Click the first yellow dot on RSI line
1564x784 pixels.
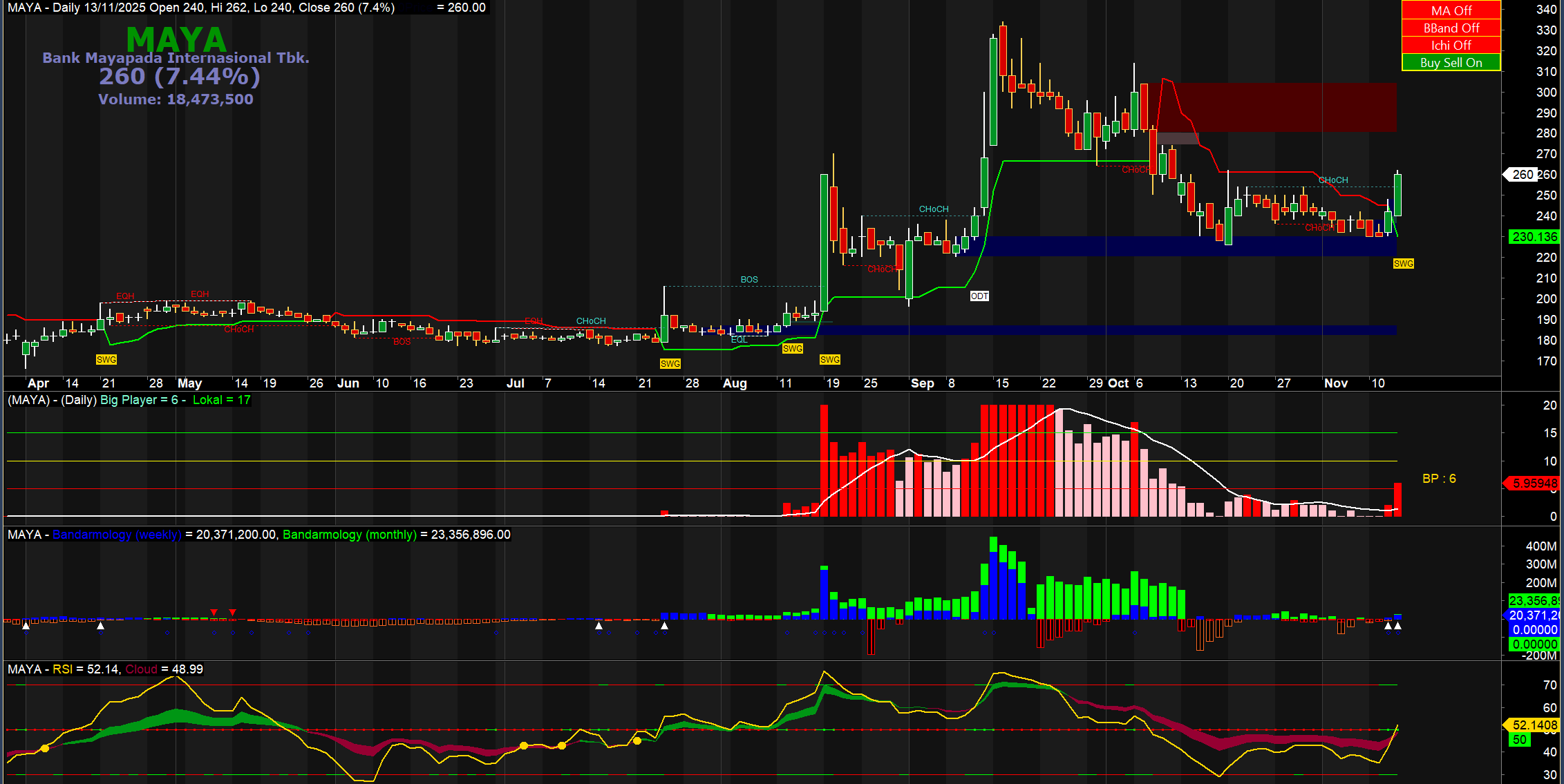[x=45, y=748]
